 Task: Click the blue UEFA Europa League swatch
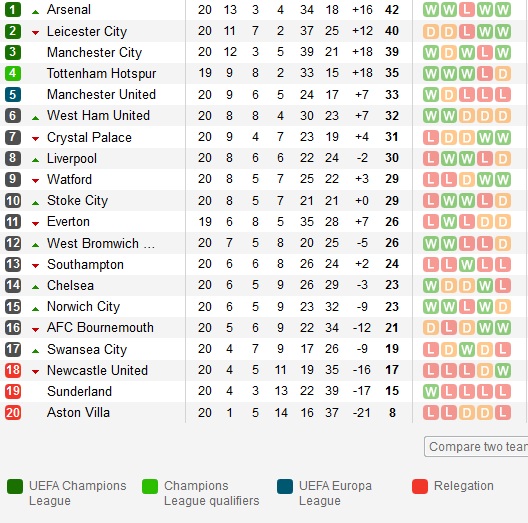click(285, 486)
